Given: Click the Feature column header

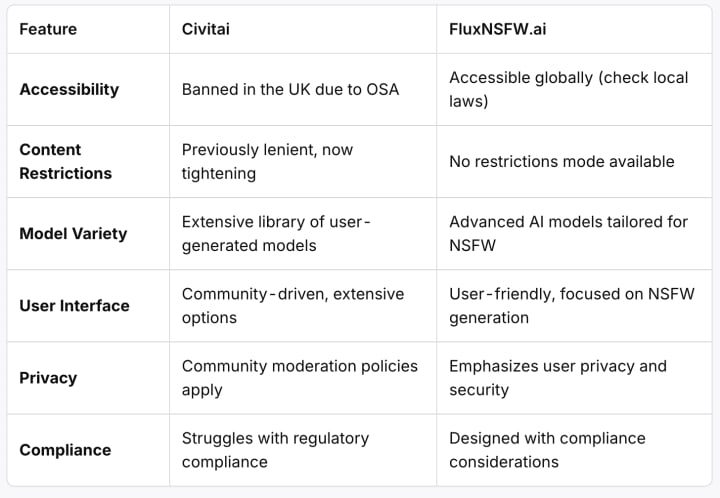Looking at the screenshot, I should coord(49,29).
